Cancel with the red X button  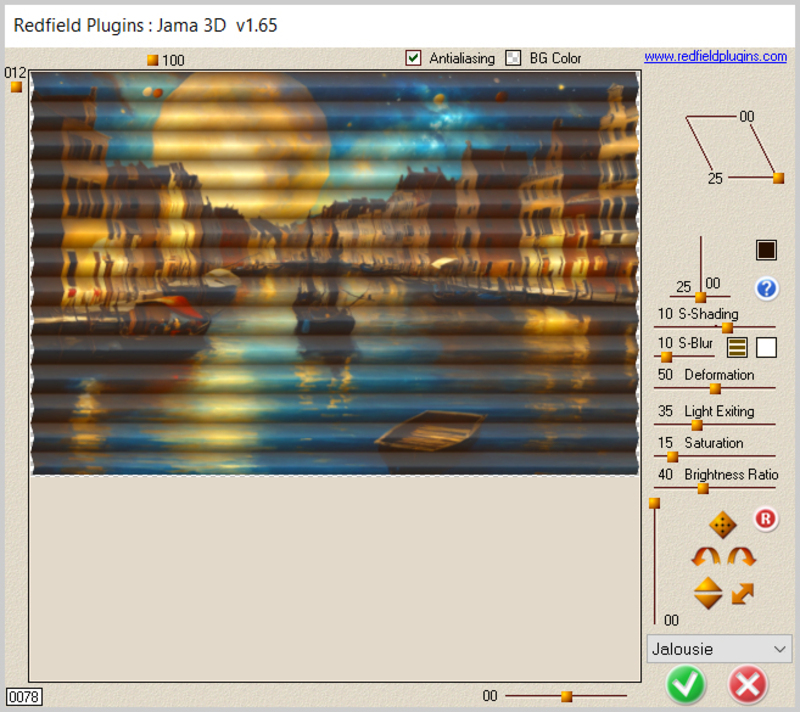(x=747, y=685)
